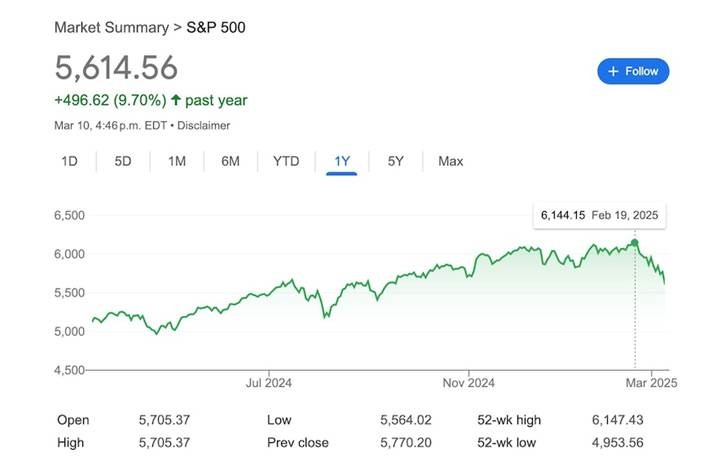Click the 6,144.15 Feb 19 tooltip

pos(600,216)
